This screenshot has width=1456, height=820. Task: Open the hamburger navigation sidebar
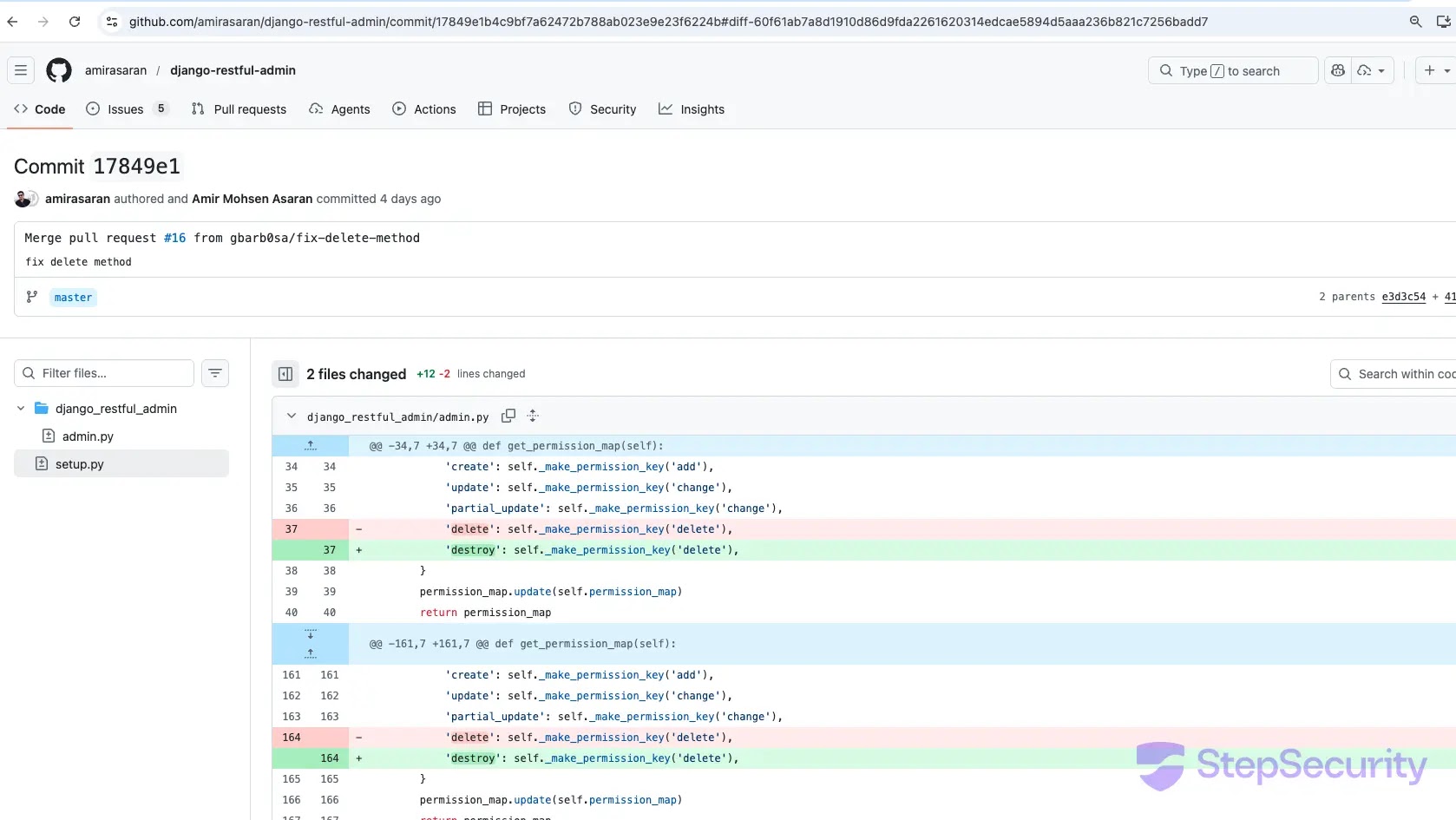click(21, 70)
